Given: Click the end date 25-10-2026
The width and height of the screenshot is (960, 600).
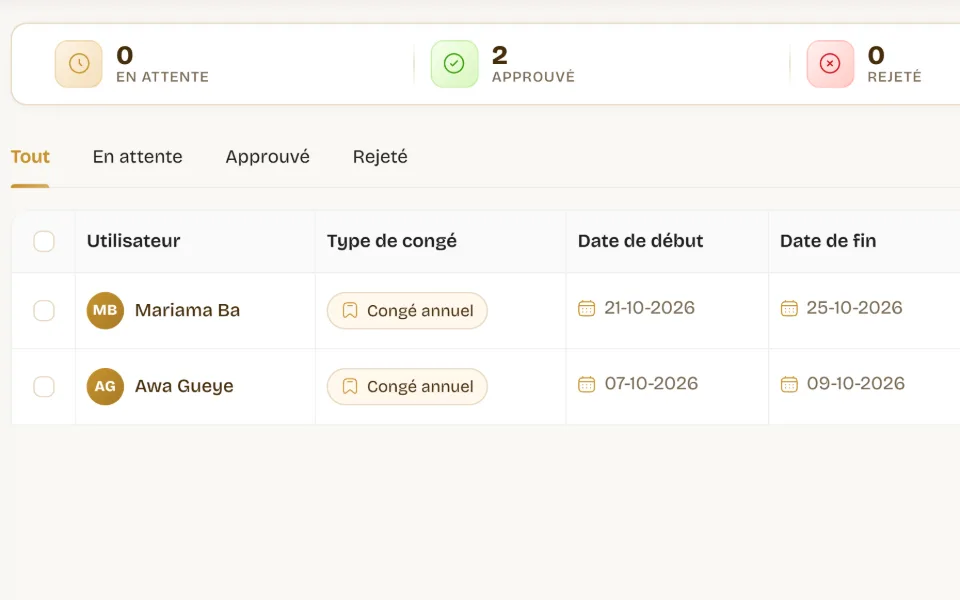Looking at the screenshot, I should point(854,307).
